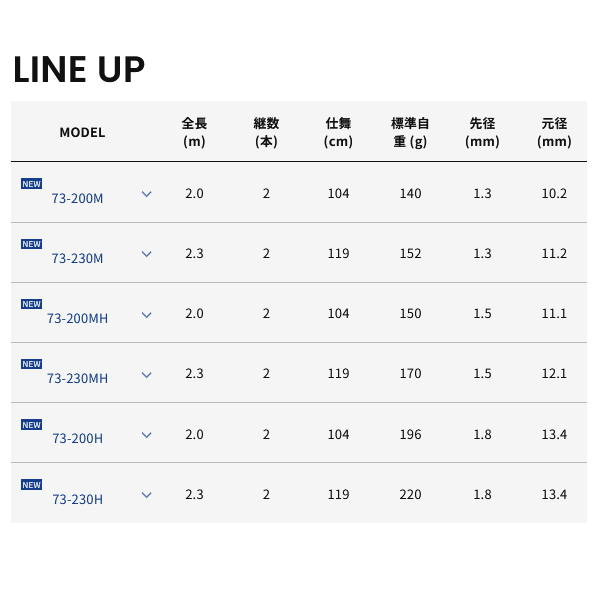This screenshot has height=600, width=600.
Task: Open the 73-230H model link
Action: pos(77,498)
